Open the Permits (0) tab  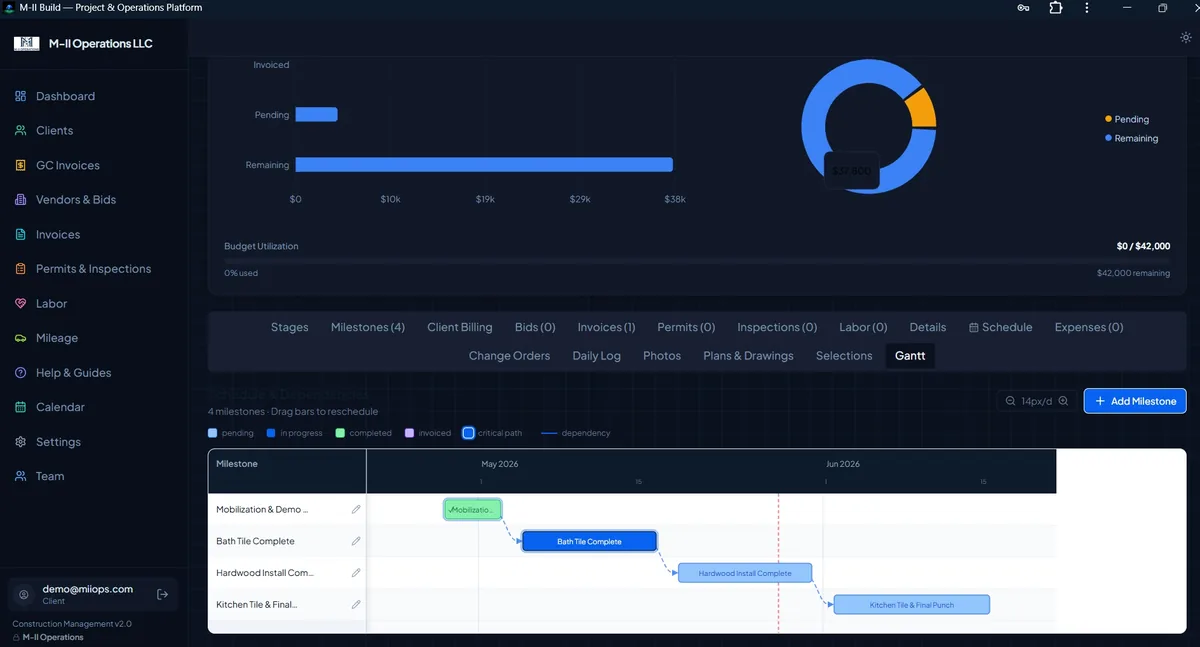tap(686, 327)
